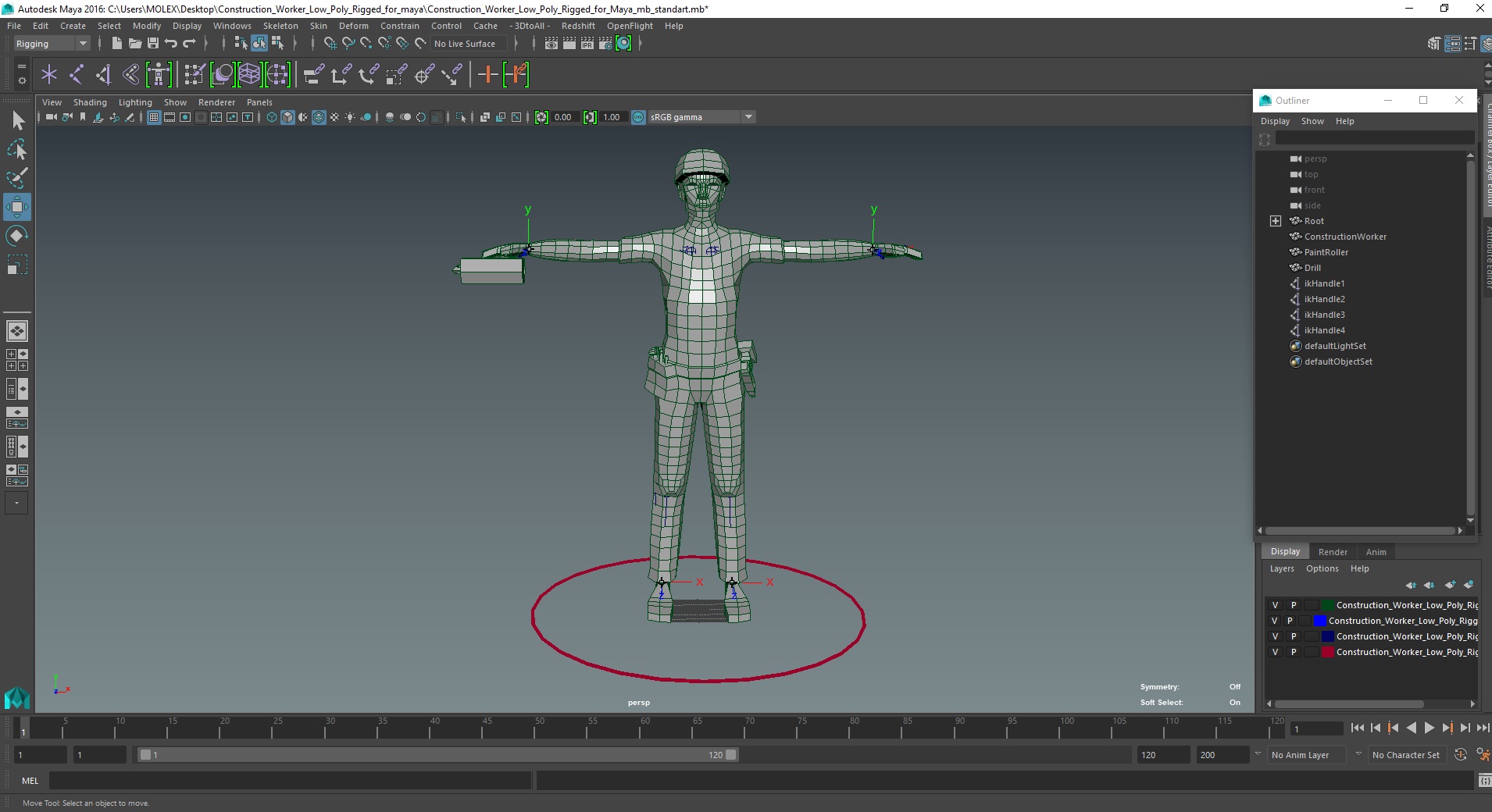
Task: Click Create new layer icon in layer editor
Action: pyautogui.click(x=1450, y=585)
